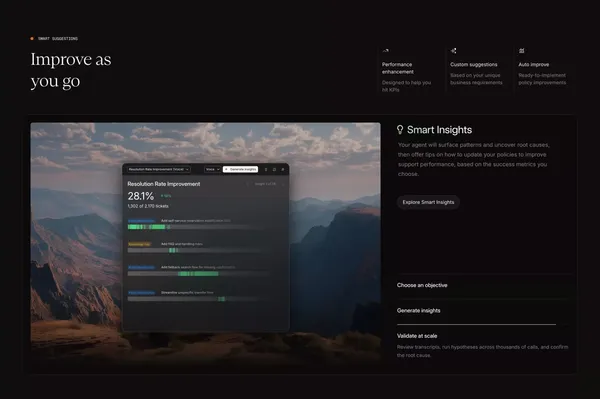Viewport: 600px width, 399px height.
Task: Click the Explore Smart Insights button
Action: tap(428, 202)
